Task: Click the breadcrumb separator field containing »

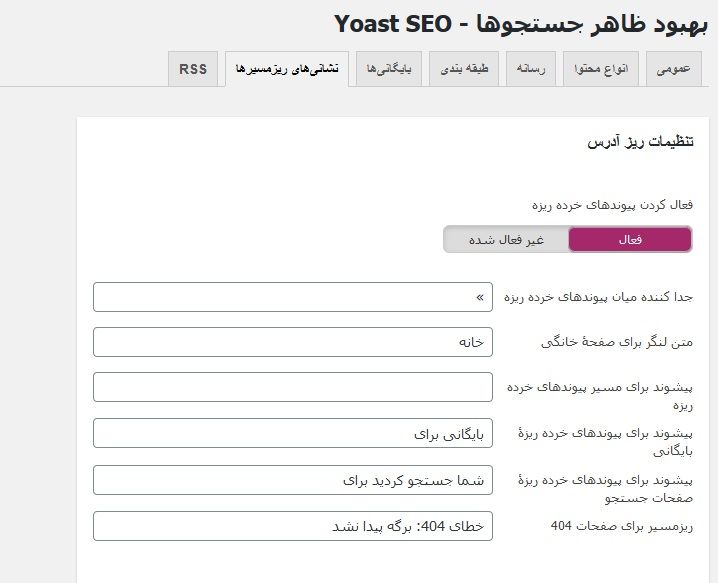Action: point(293,297)
